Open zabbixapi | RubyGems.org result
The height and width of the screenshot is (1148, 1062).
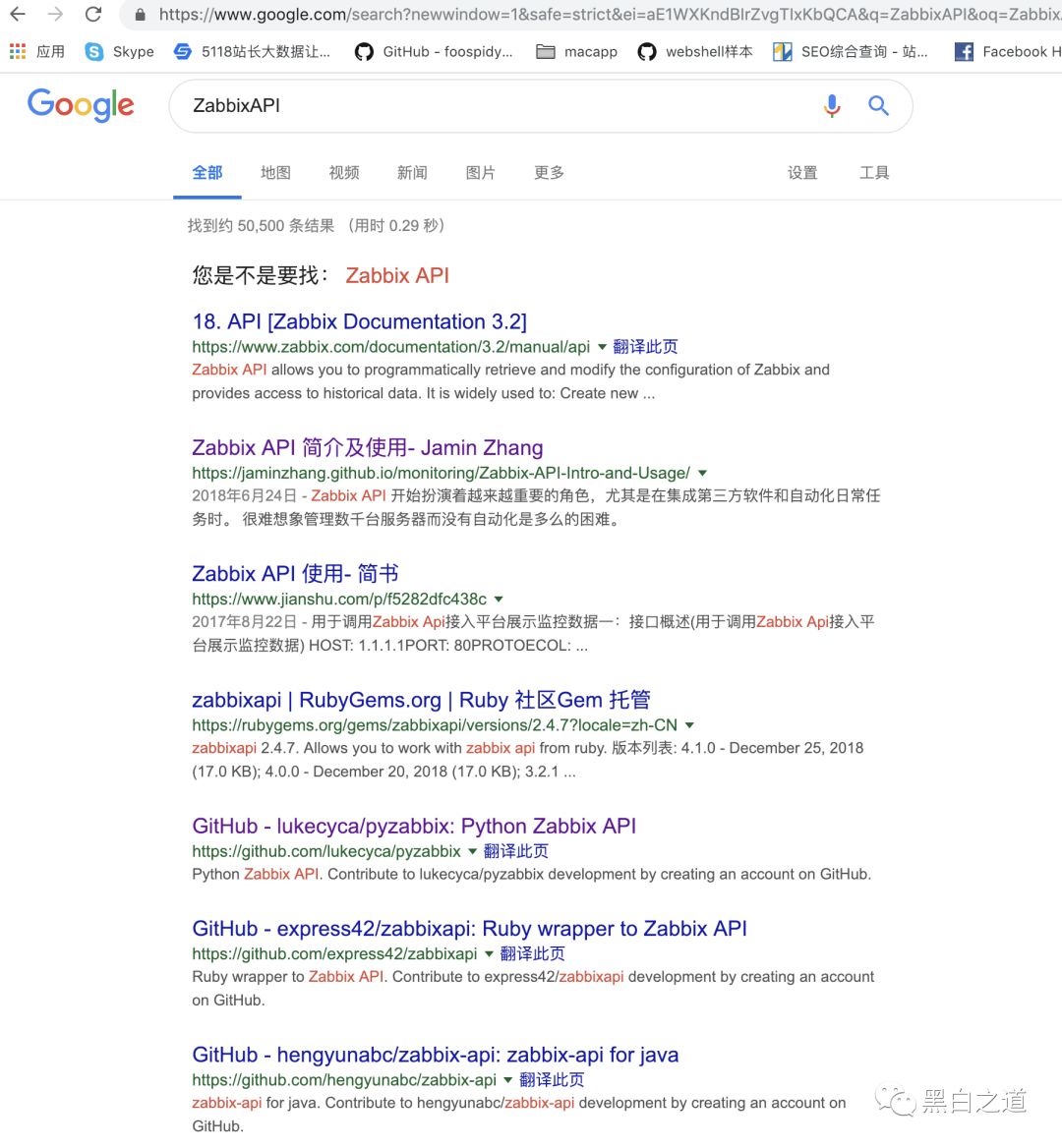421,699
